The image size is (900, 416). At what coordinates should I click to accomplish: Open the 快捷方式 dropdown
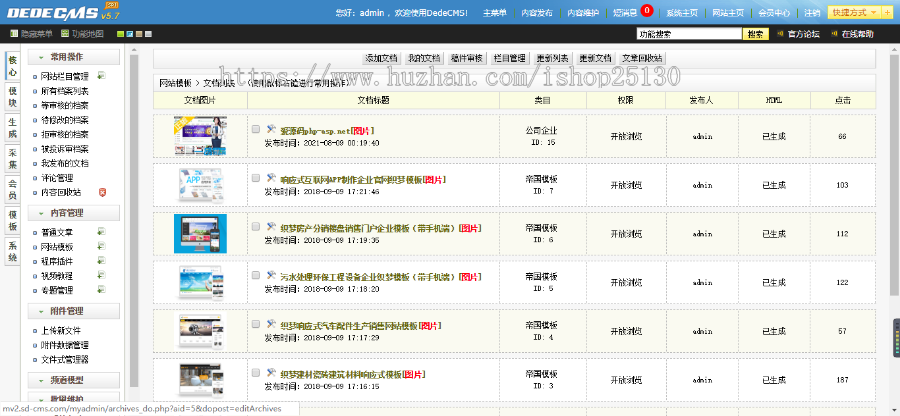coord(855,13)
